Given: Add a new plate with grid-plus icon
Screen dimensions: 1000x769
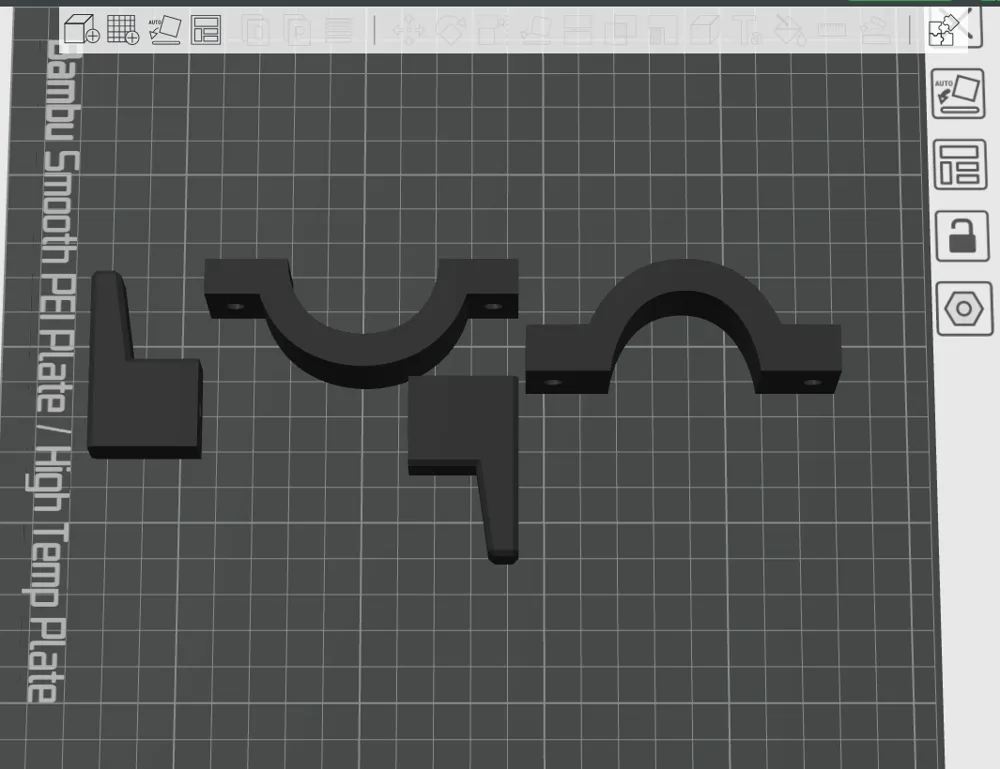Looking at the screenshot, I should pos(123,29).
